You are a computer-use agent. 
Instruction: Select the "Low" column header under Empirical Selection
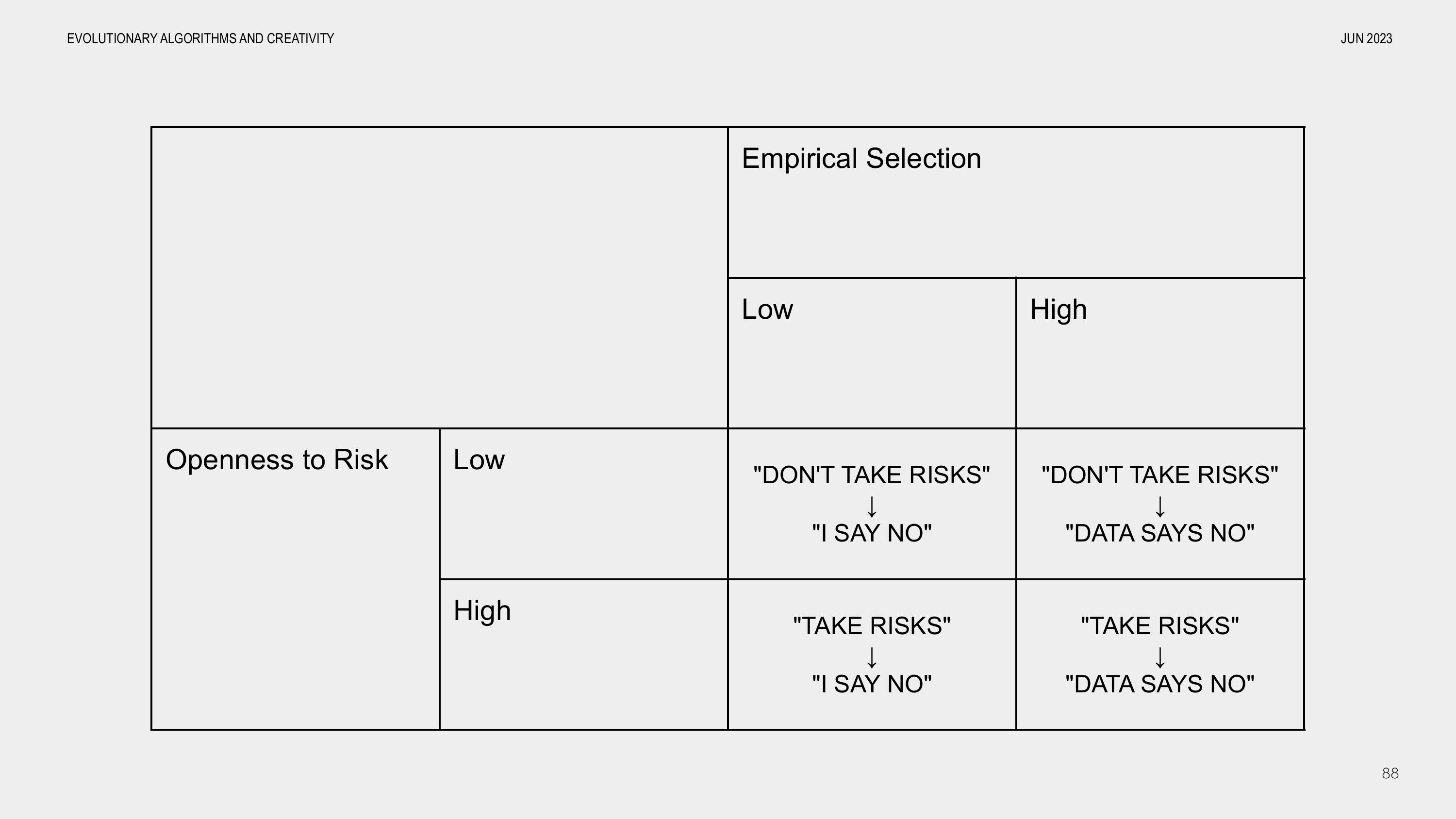(x=767, y=309)
